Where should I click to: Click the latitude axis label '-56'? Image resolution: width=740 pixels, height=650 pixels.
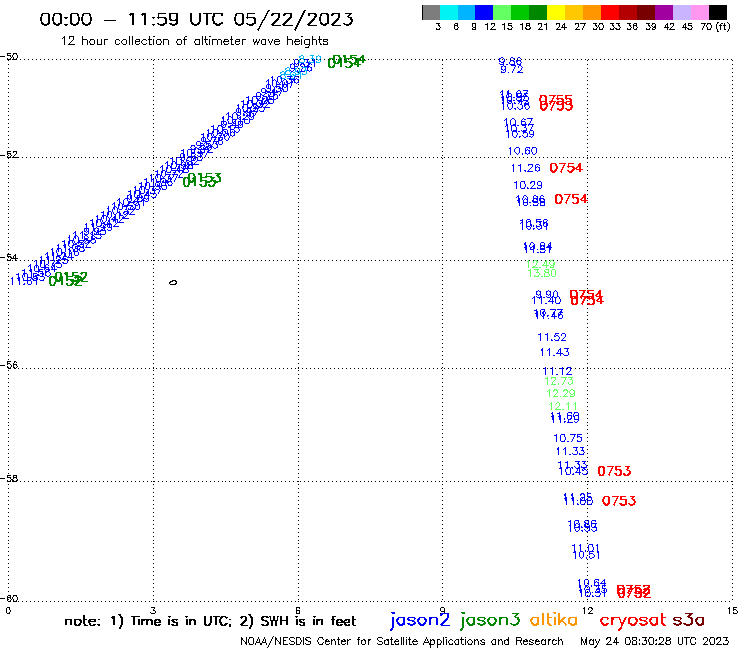pos(10,365)
